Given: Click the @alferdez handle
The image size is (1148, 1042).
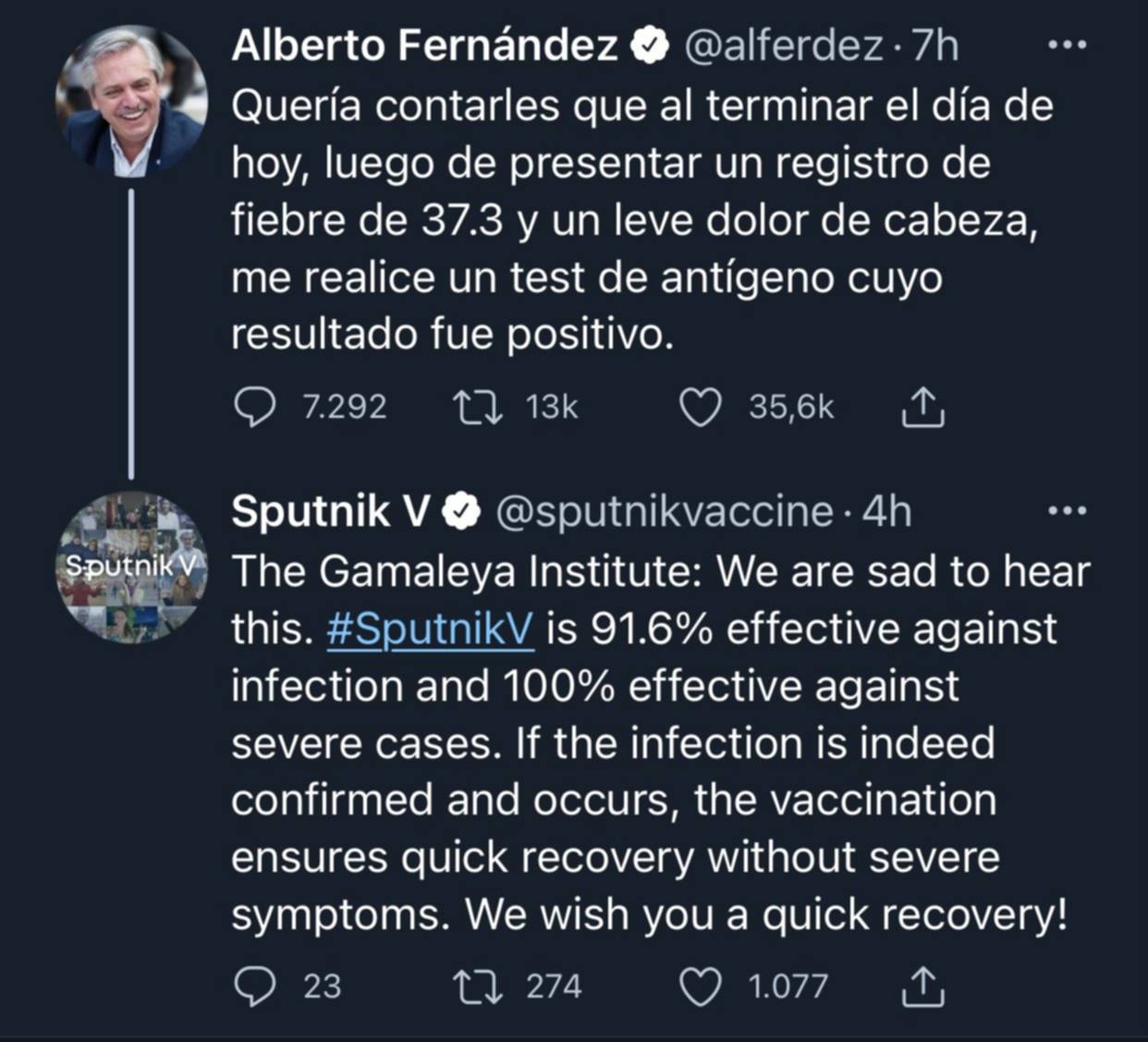Looking at the screenshot, I should (x=783, y=45).
